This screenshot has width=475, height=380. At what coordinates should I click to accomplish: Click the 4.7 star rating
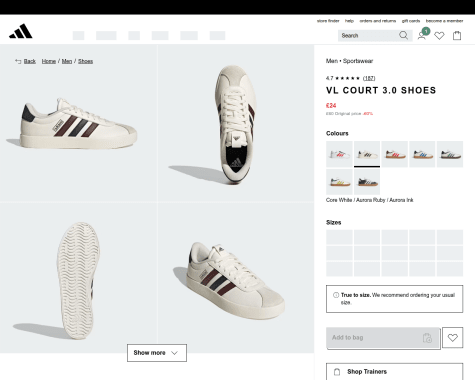point(343,78)
